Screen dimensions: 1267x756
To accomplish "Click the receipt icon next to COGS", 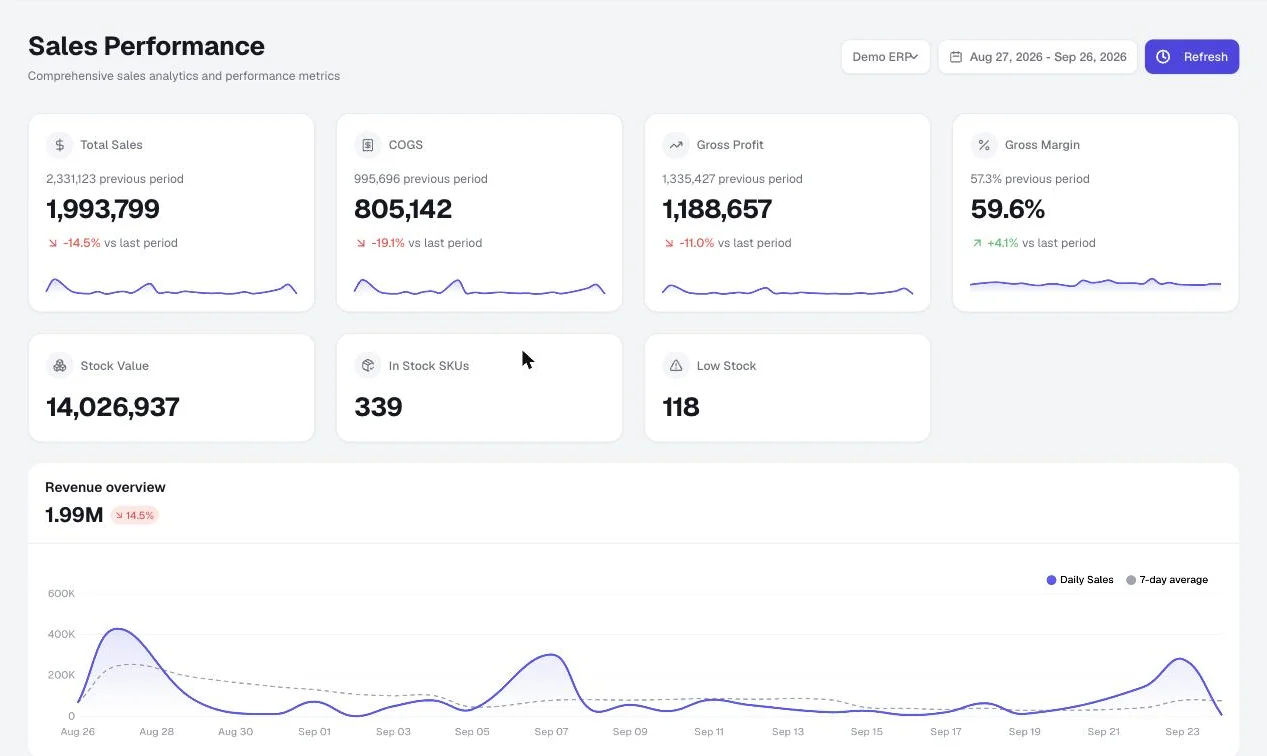I will point(368,145).
